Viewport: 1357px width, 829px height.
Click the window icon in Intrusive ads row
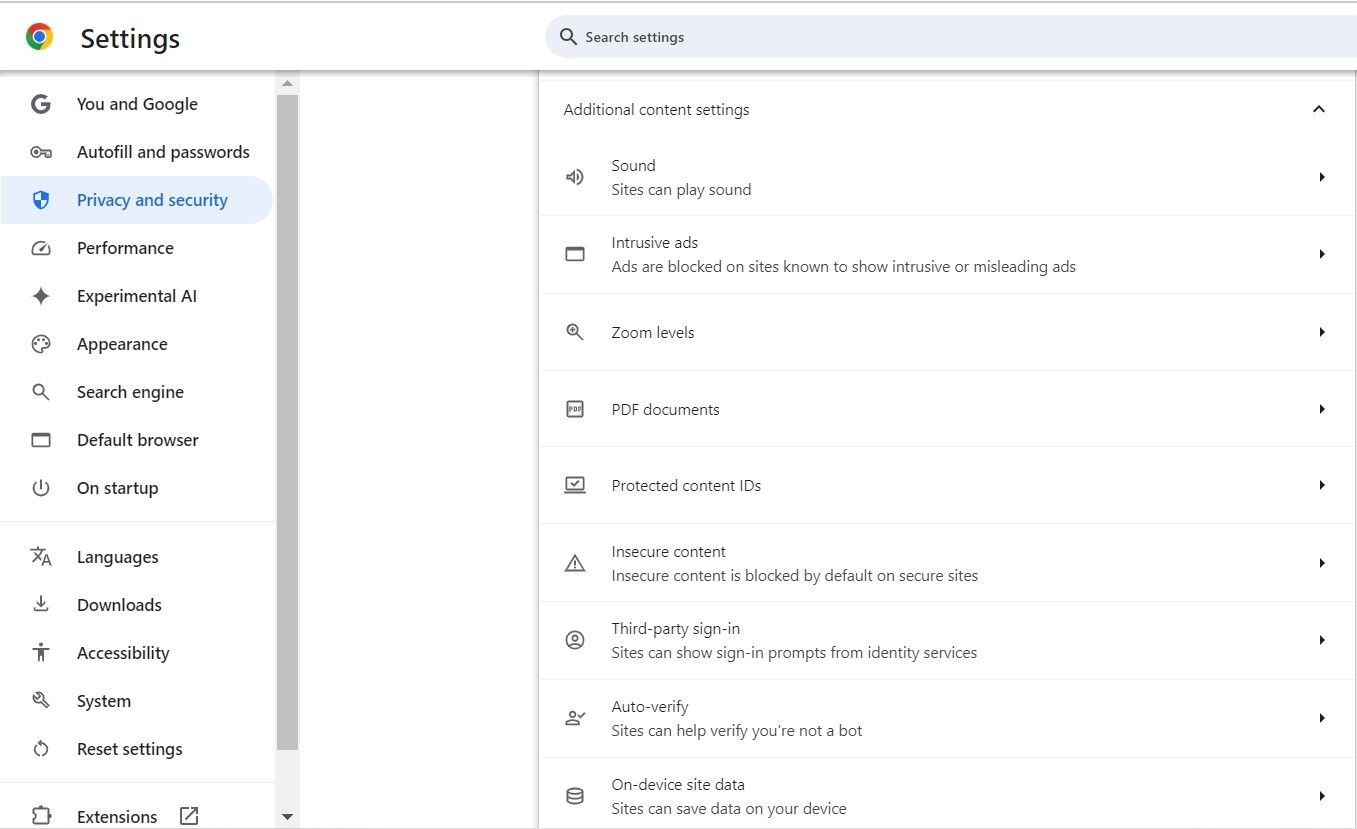575,254
